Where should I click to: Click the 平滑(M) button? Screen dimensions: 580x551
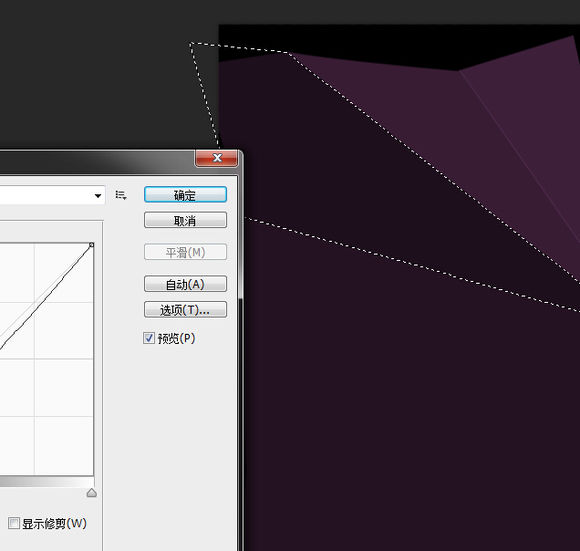tap(185, 252)
